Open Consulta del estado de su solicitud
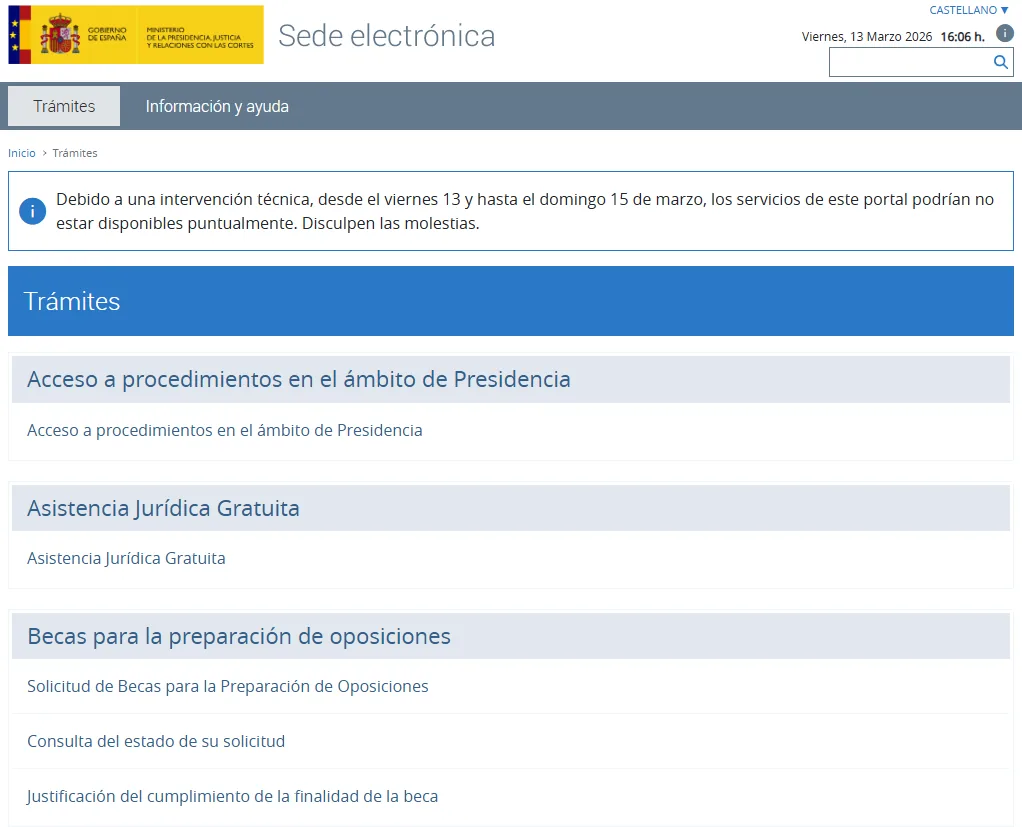Viewport: 1022px width, 827px height. coord(154,741)
